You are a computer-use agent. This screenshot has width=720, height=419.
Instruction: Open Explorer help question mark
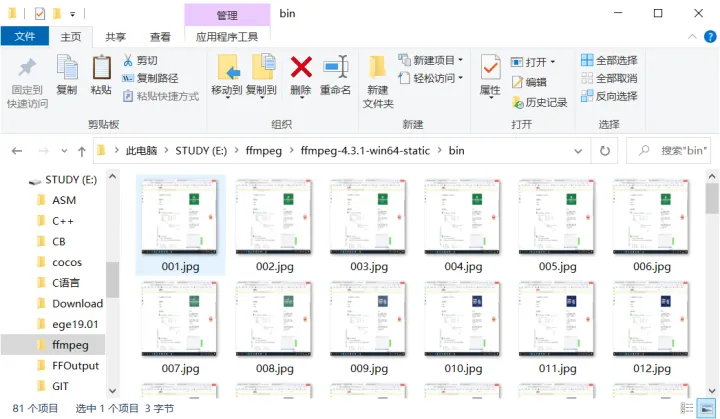click(x=710, y=36)
